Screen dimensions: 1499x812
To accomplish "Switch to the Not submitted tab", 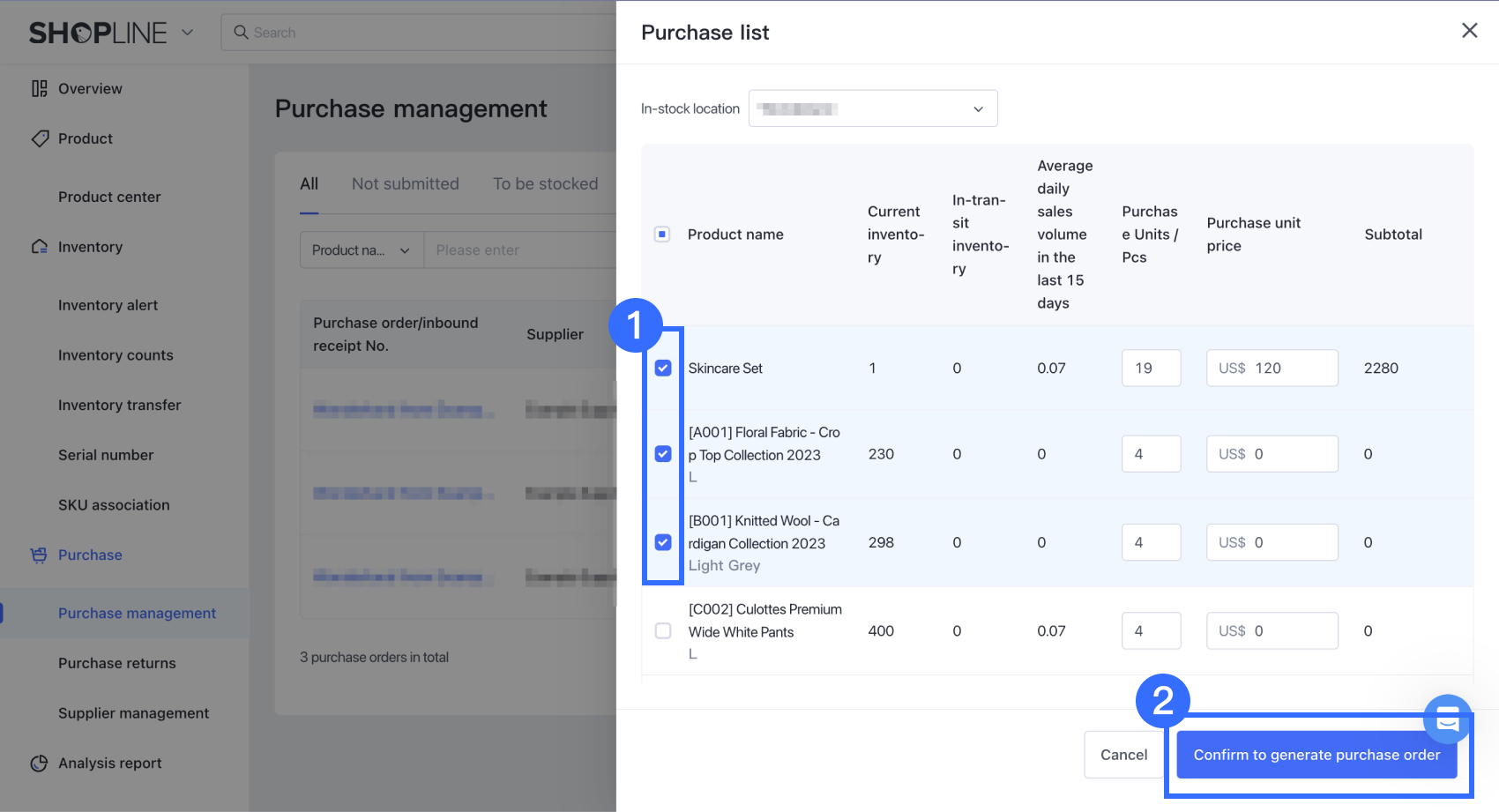I will tap(405, 184).
